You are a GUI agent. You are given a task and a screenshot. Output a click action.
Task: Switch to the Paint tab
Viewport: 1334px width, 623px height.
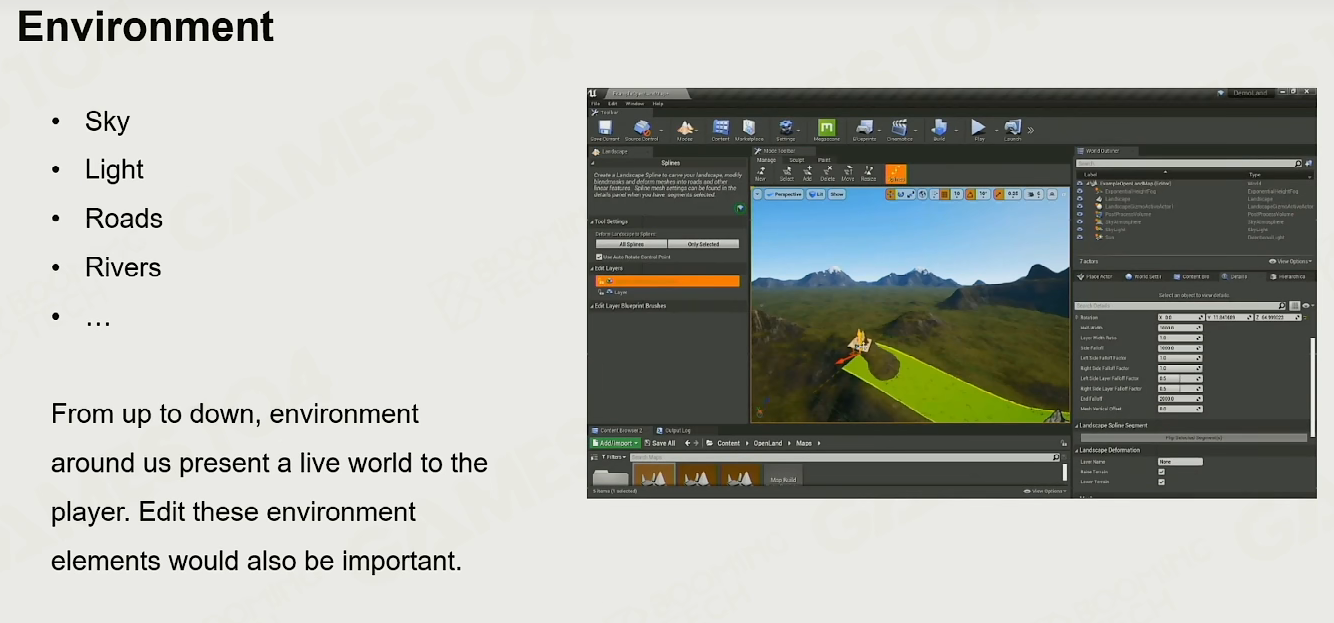pos(824,160)
